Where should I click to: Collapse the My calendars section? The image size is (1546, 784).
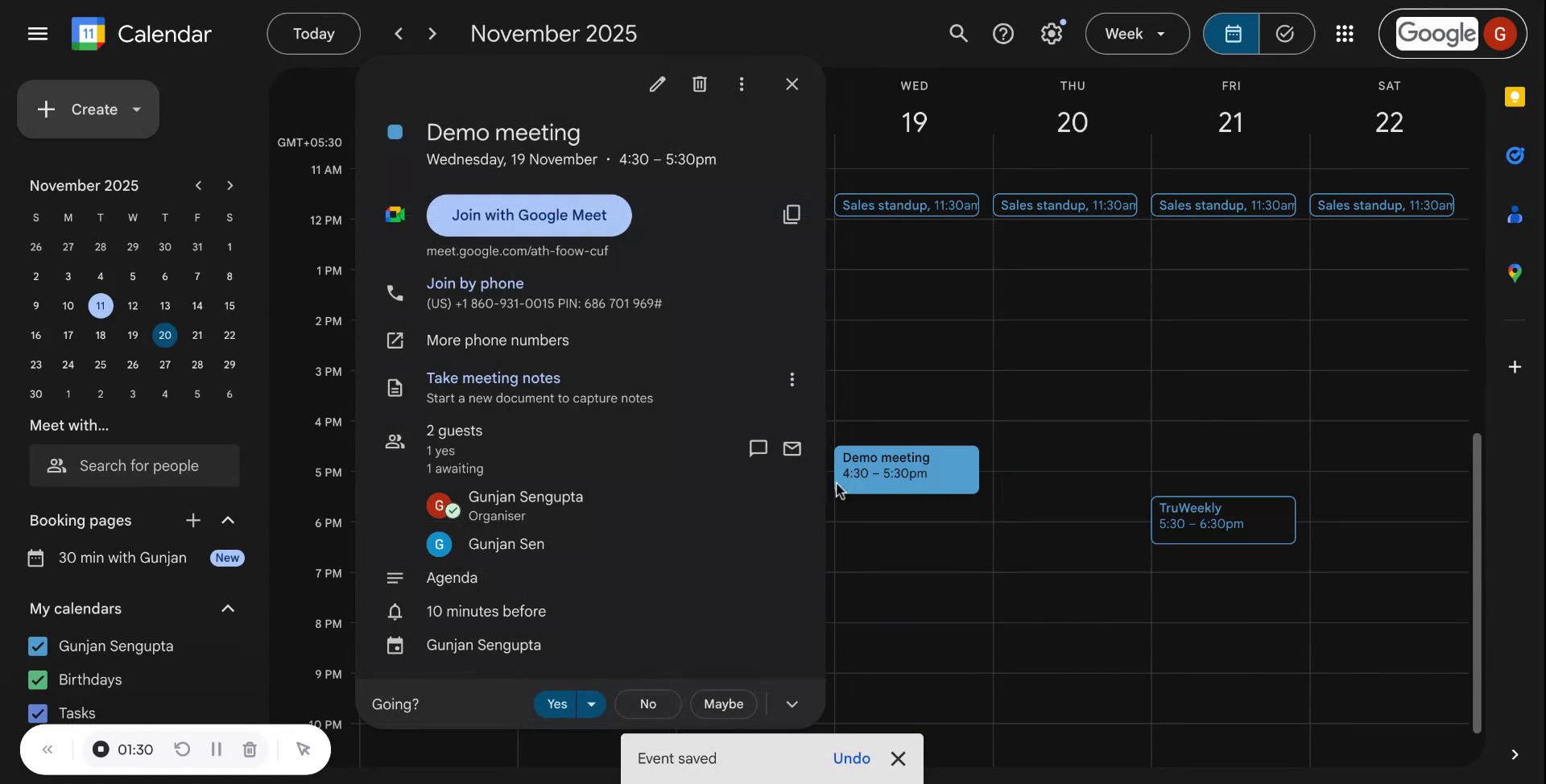pos(228,609)
